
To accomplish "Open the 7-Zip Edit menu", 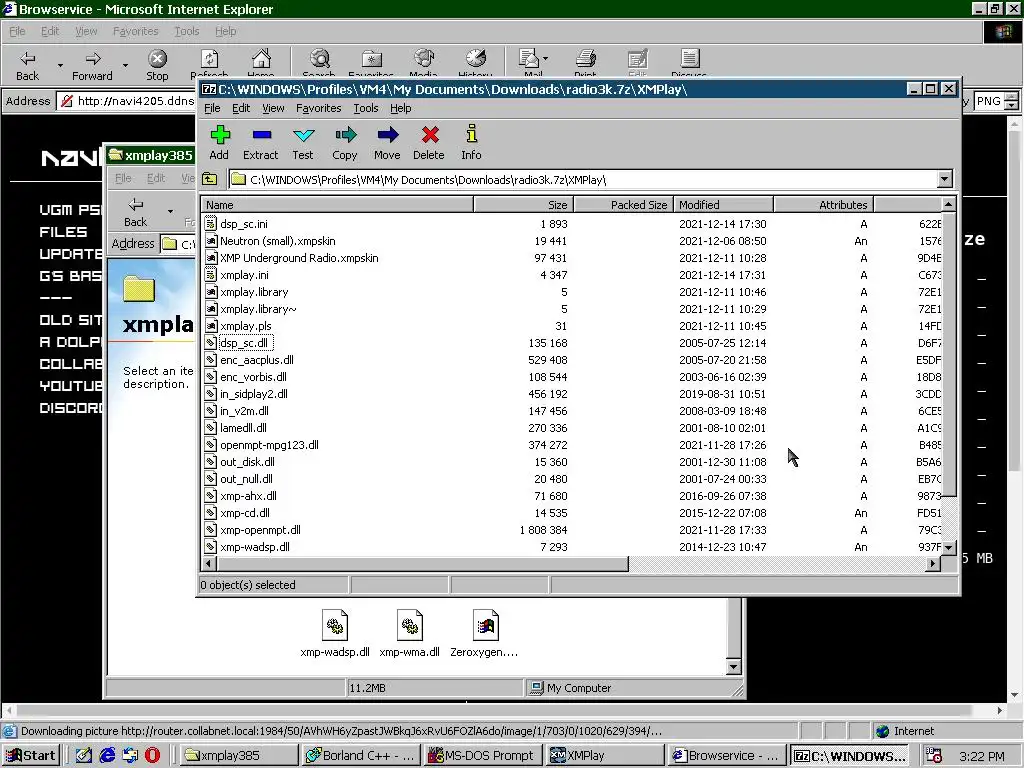I will (241, 108).
